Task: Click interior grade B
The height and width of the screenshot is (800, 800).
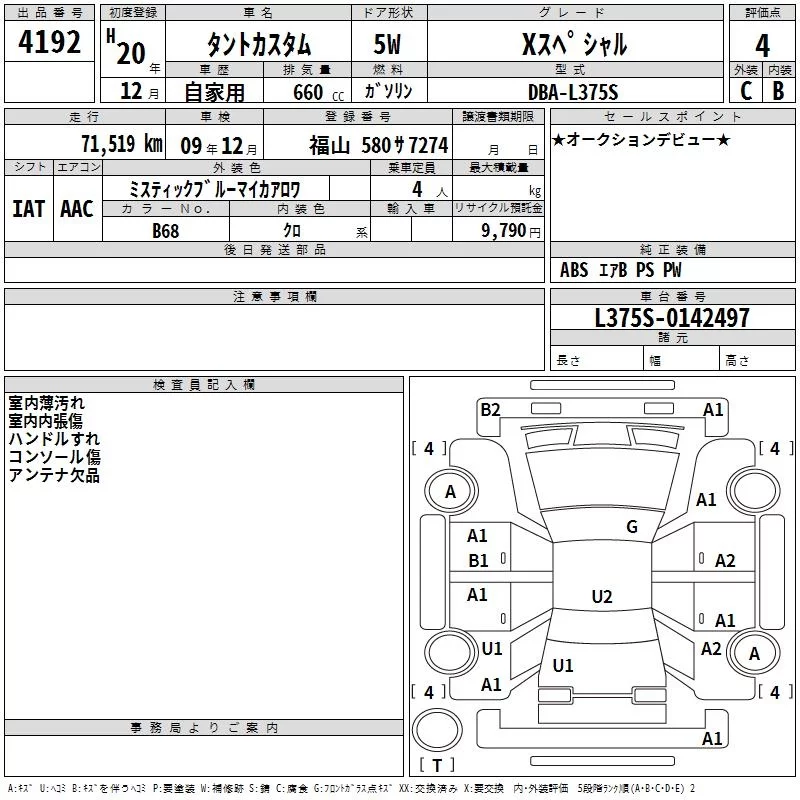Action: click(x=778, y=91)
